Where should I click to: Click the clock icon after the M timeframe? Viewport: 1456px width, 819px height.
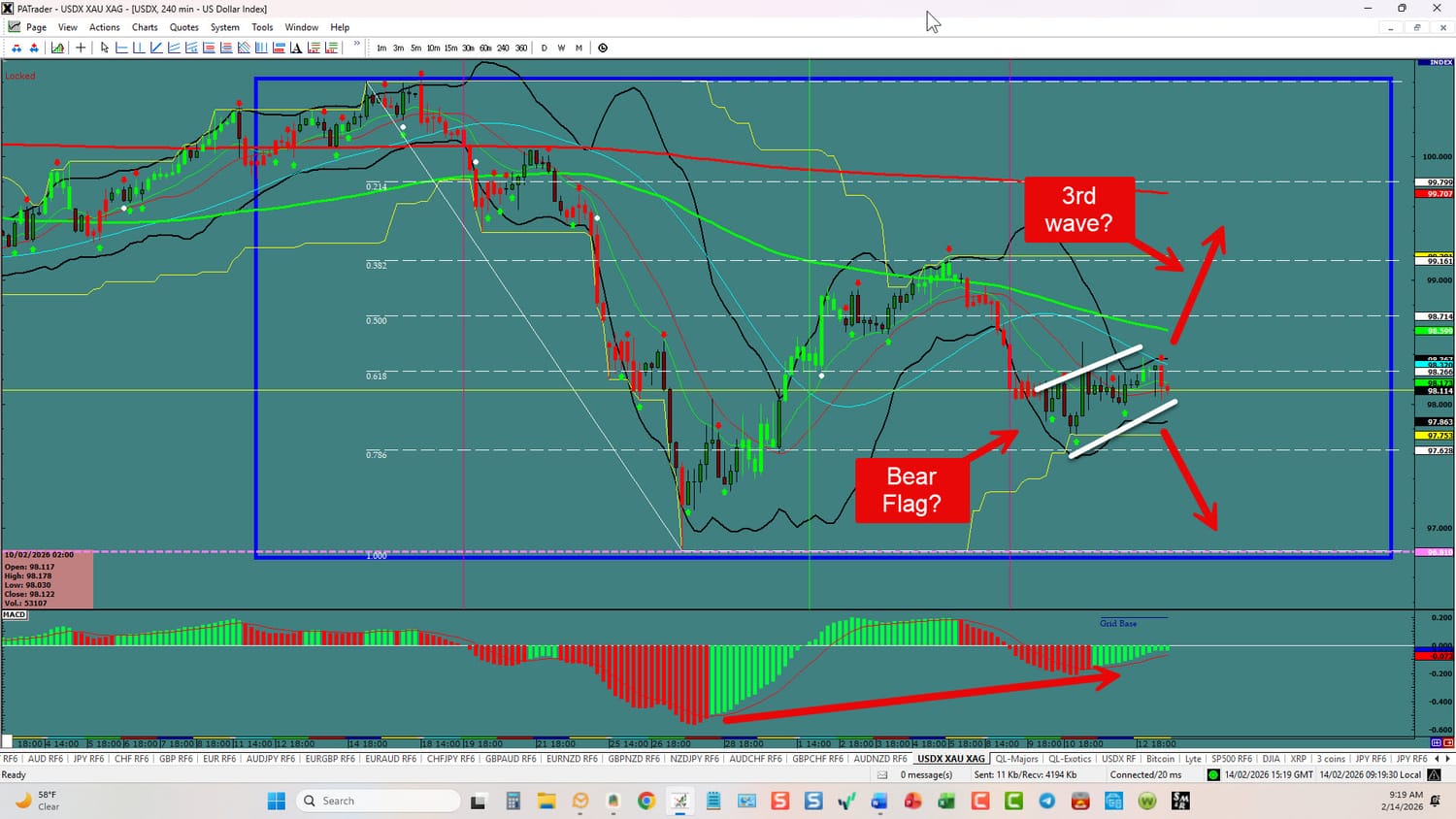pyautogui.click(x=603, y=48)
